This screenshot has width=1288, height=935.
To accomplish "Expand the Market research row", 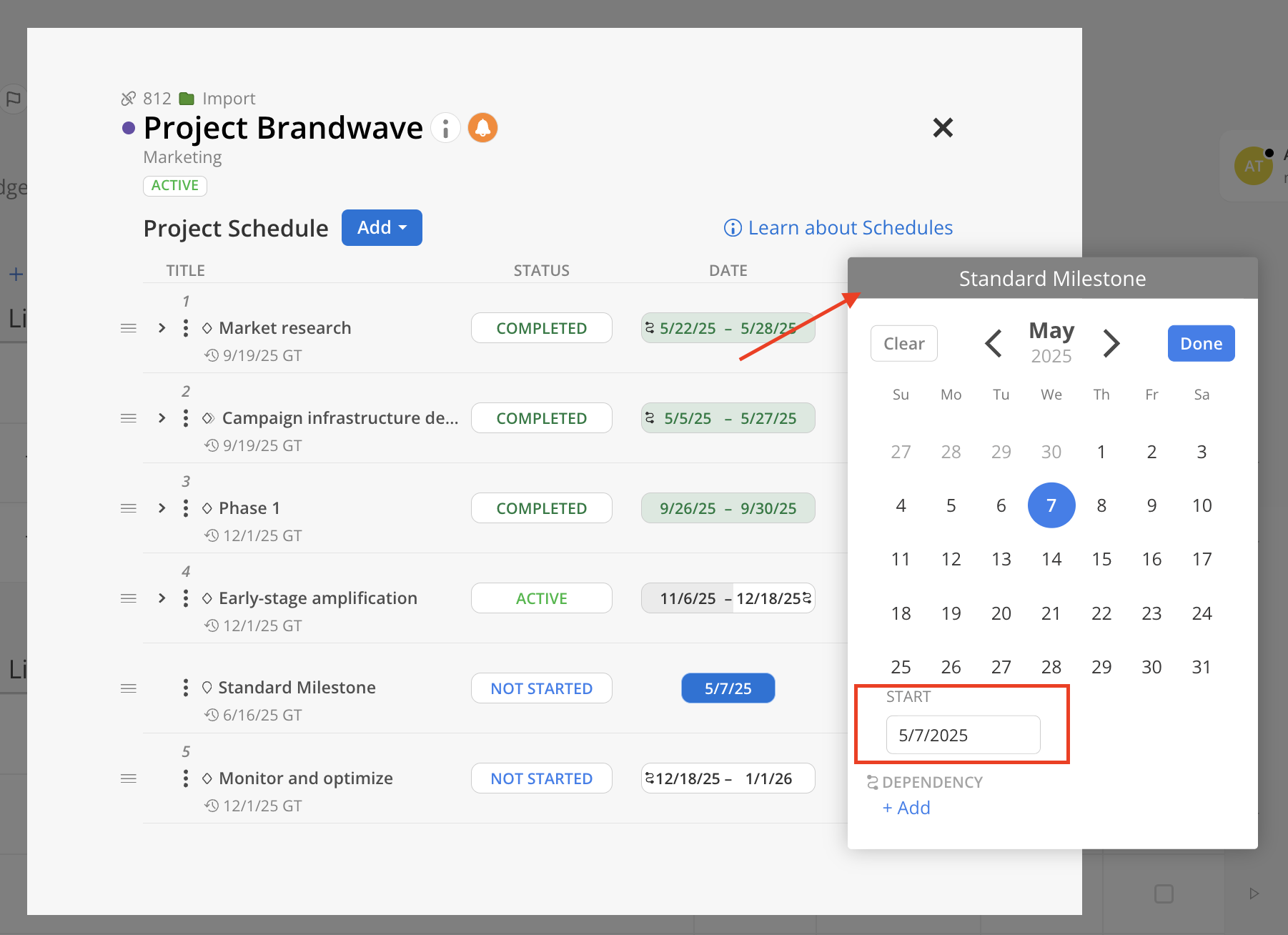I will coord(162,328).
